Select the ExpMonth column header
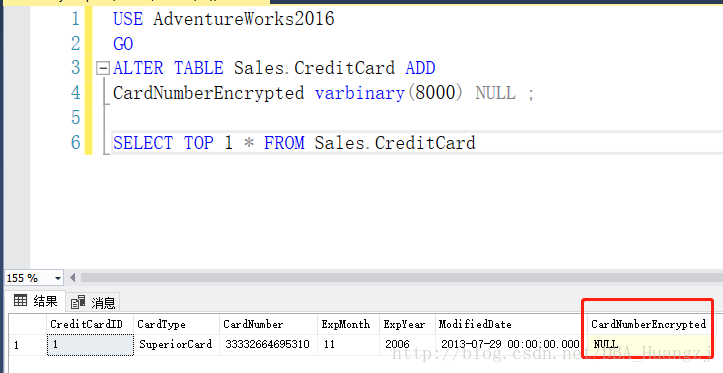Screen dimensions: 723x373 point(348,324)
